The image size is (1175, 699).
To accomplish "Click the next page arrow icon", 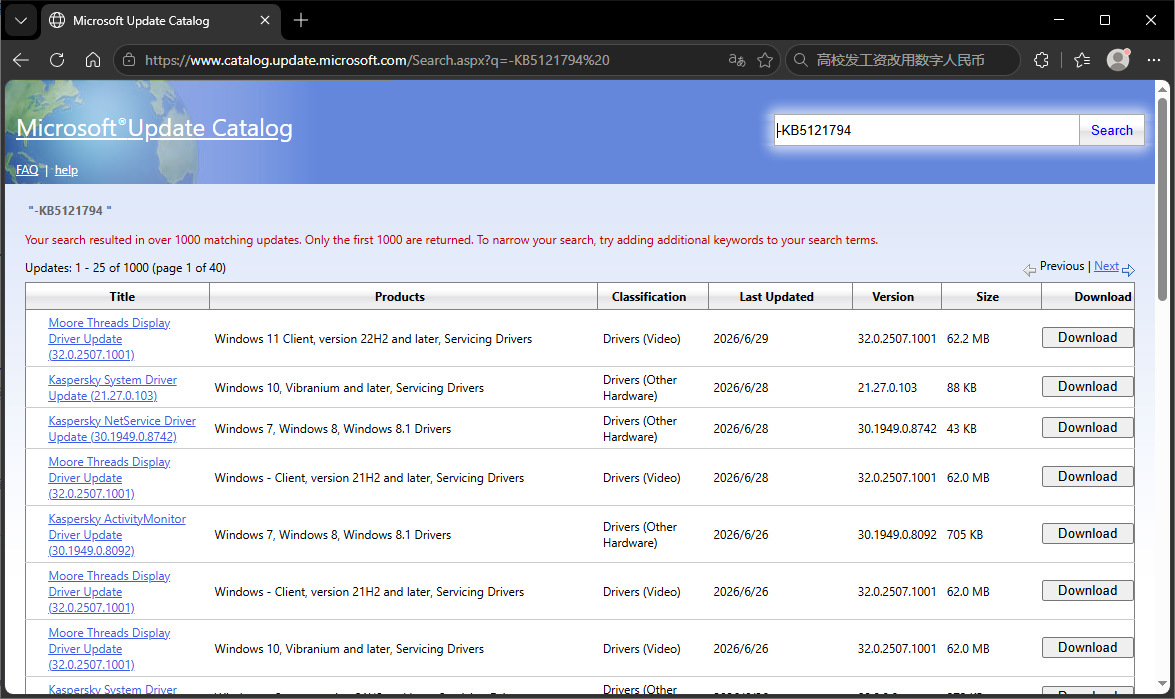I will 1129,270.
